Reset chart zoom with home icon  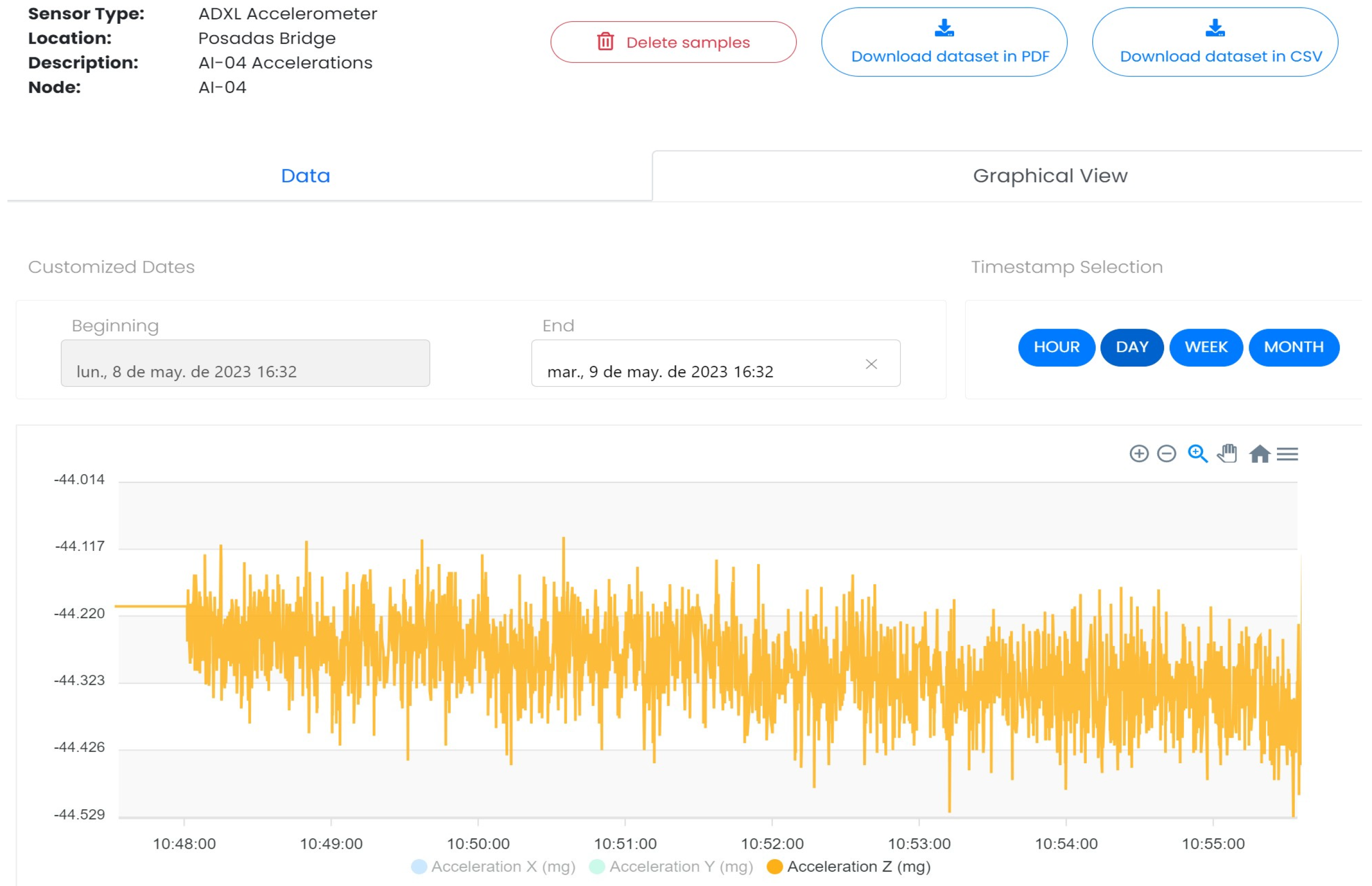click(1259, 453)
